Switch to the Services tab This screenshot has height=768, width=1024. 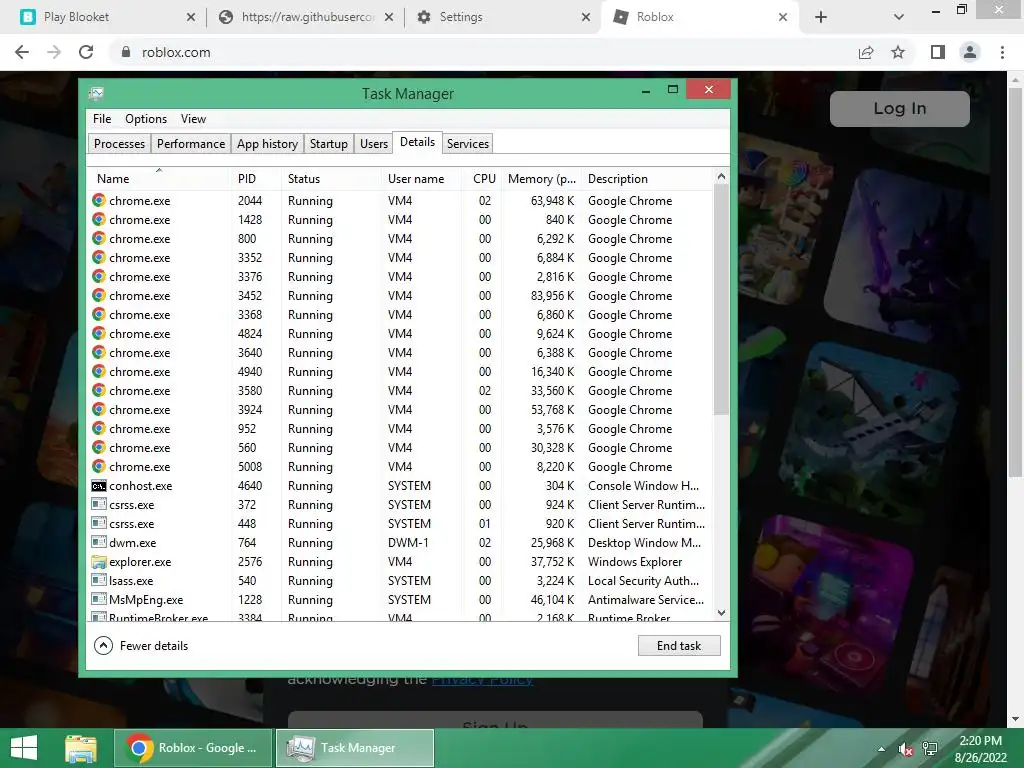click(468, 144)
